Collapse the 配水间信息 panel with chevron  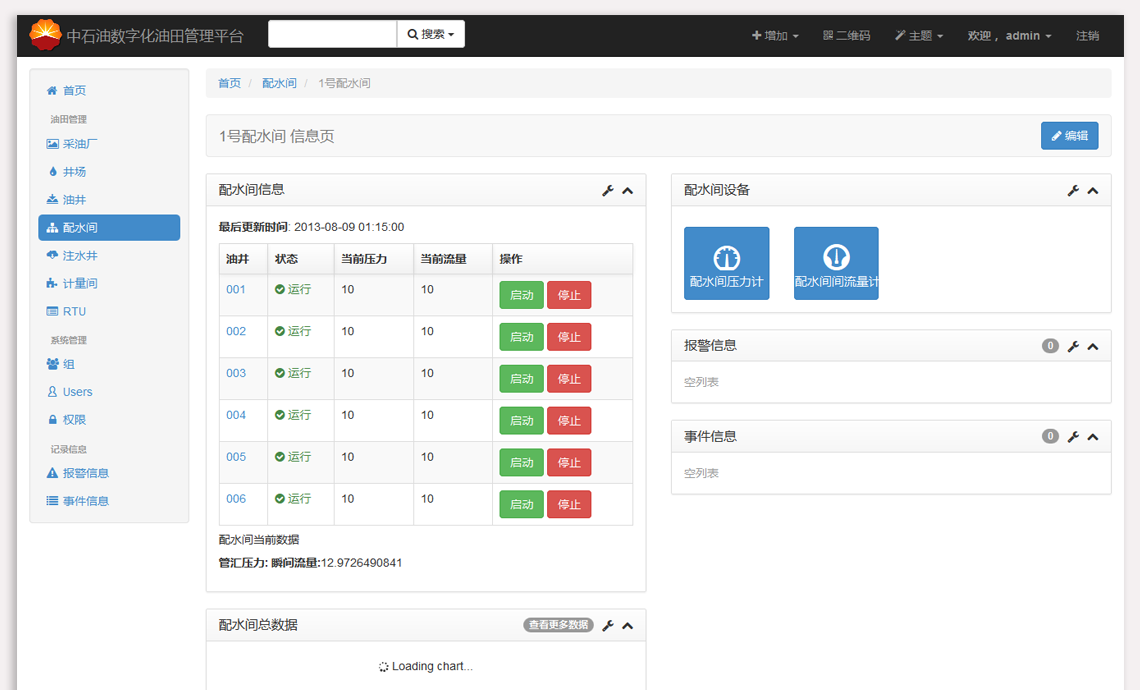628,191
